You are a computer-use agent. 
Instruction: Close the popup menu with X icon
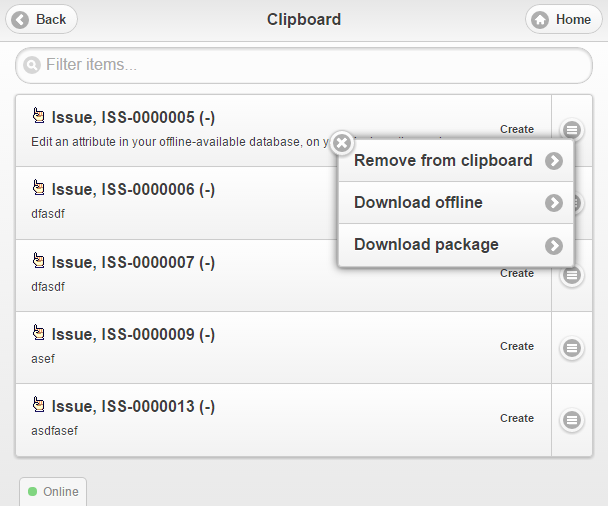click(x=342, y=143)
